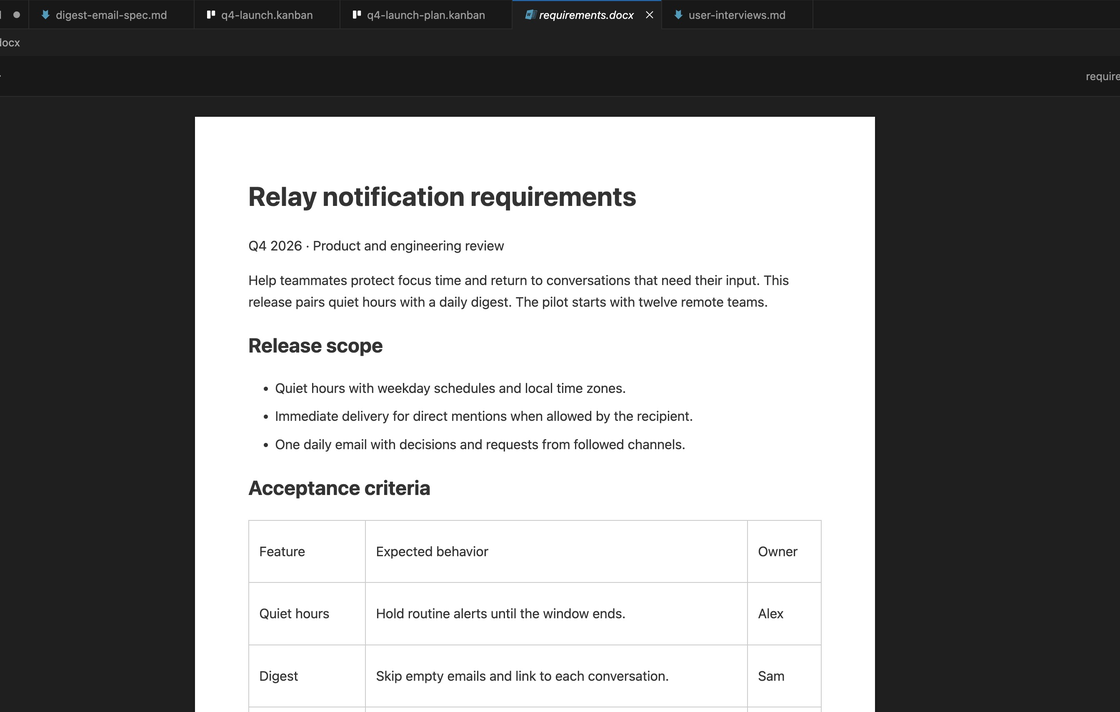The height and width of the screenshot is (712, 1120).
Task: Click the cell "Skip empty emails and link to each conversation."
Action: click(556, 676)
